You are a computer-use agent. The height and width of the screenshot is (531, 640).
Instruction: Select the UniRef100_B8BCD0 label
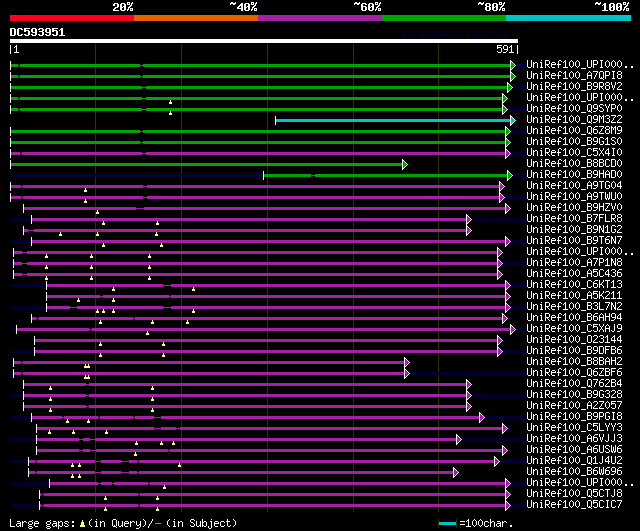pyautogui.click(x=574, y=164)
